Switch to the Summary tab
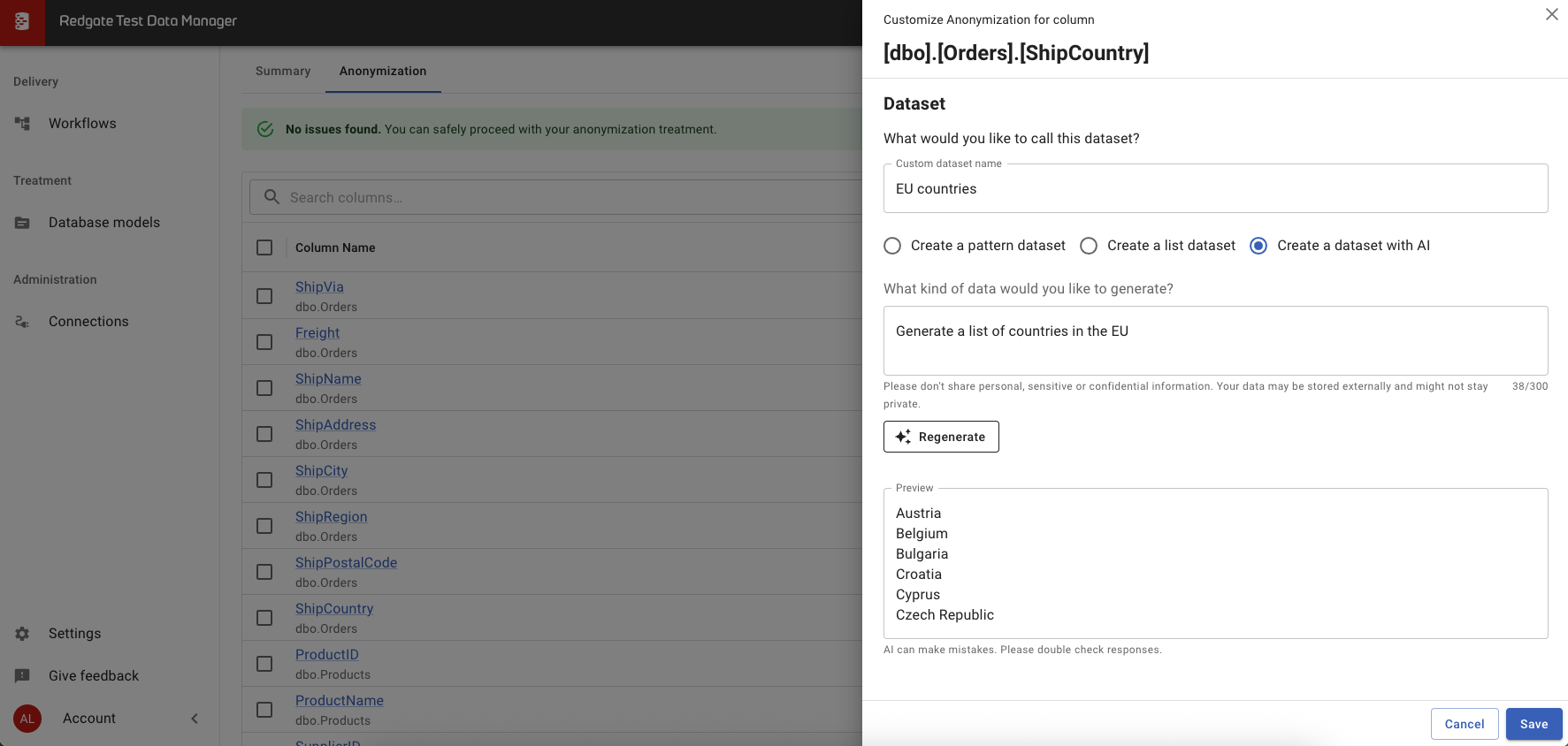 tap(283, 71)
